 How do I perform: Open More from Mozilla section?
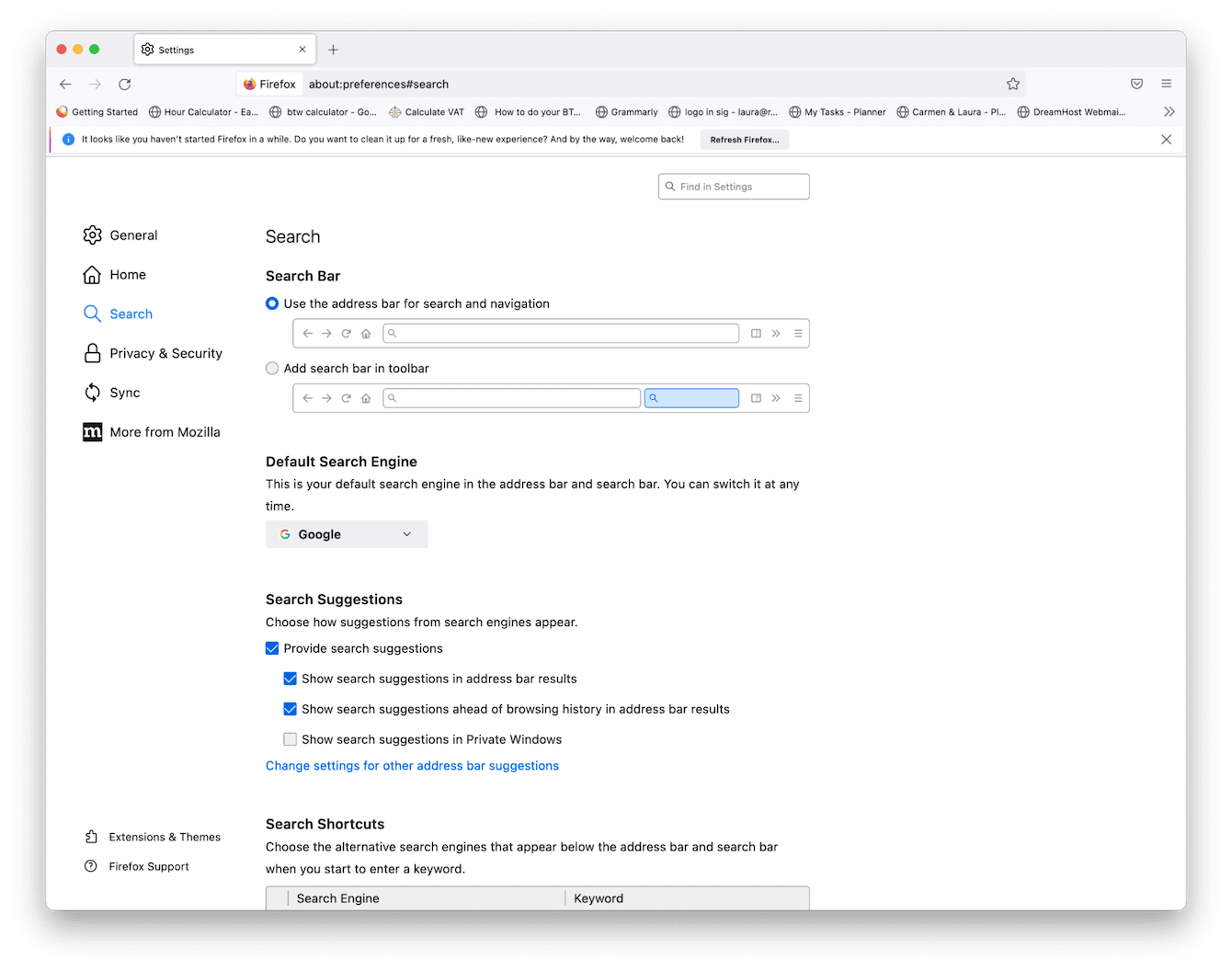(93, 432)
